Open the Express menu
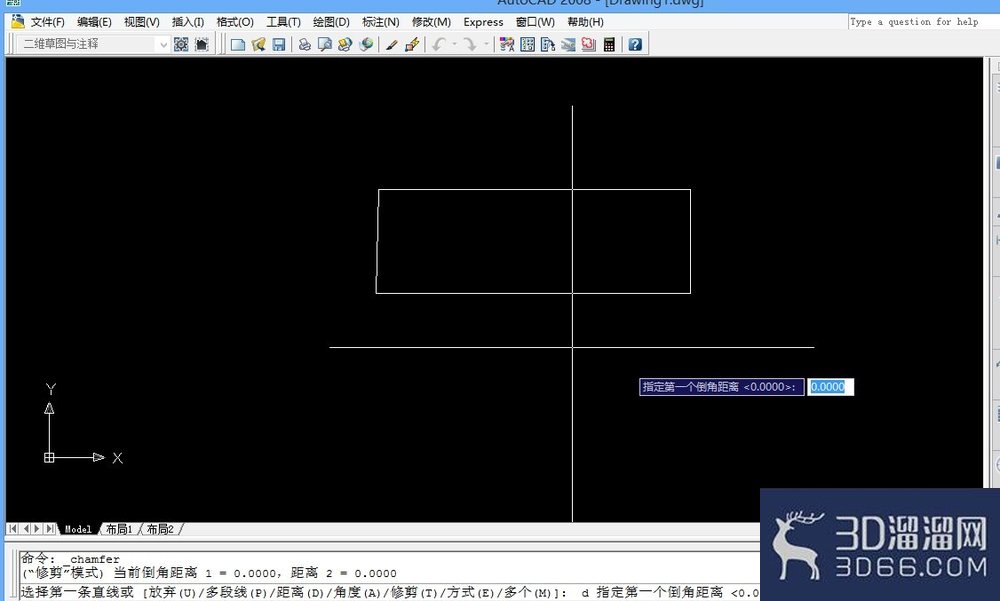This screenshot has width=1000, height=601. click(483, 22)
